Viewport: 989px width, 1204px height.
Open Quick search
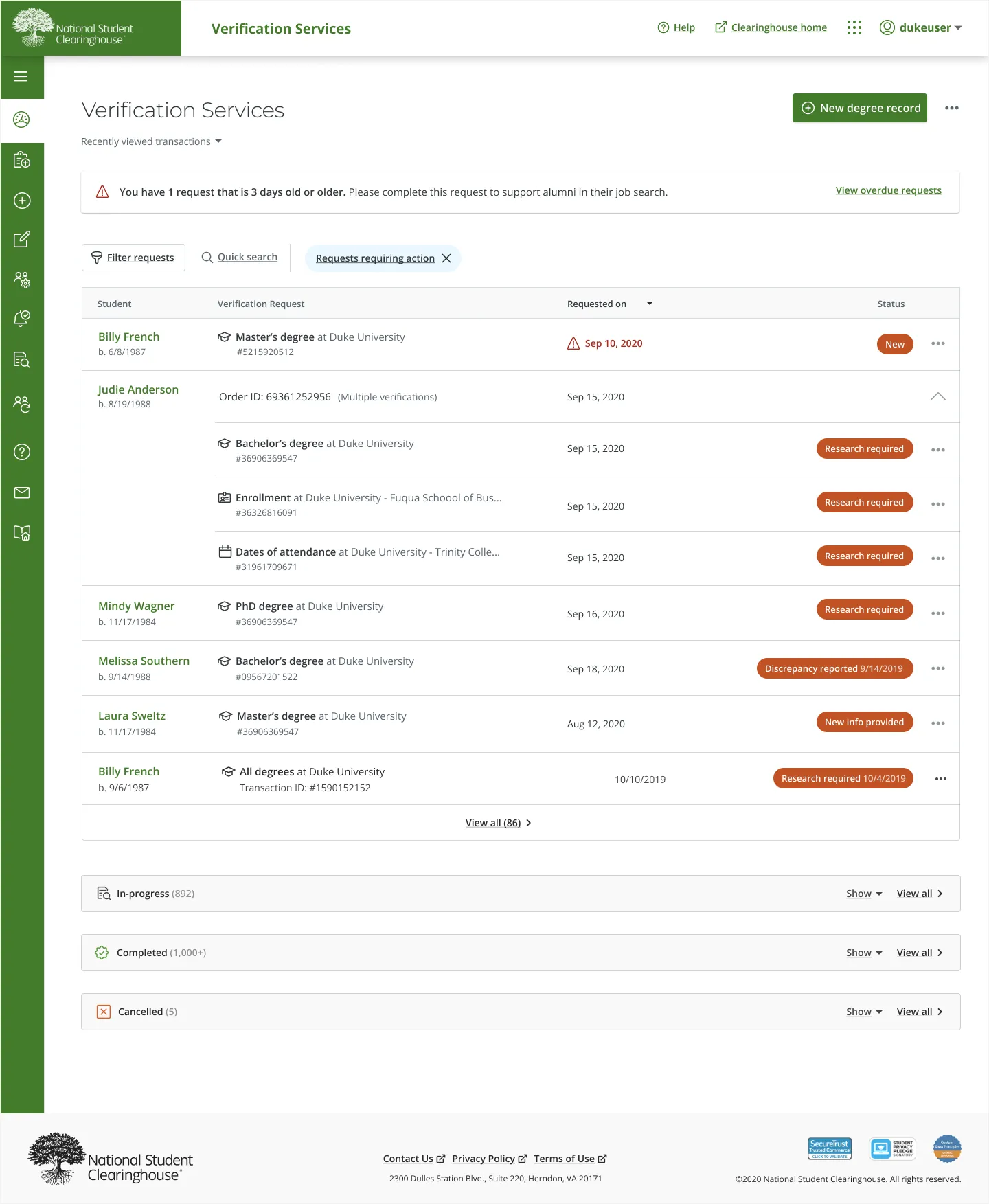(x=240, y=257)
